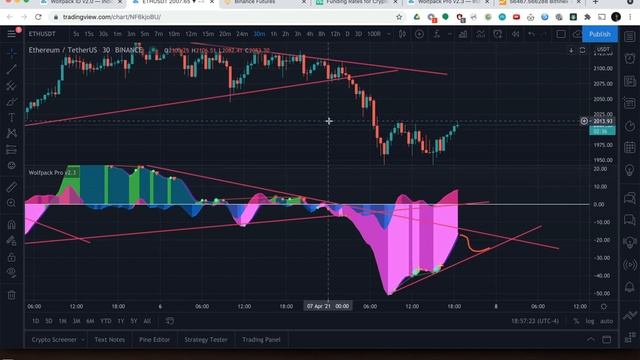Image resolution: width=640 pixels, height=360 pixels.
Task: Set date range to 5Y
Action: tap(134, 321)
